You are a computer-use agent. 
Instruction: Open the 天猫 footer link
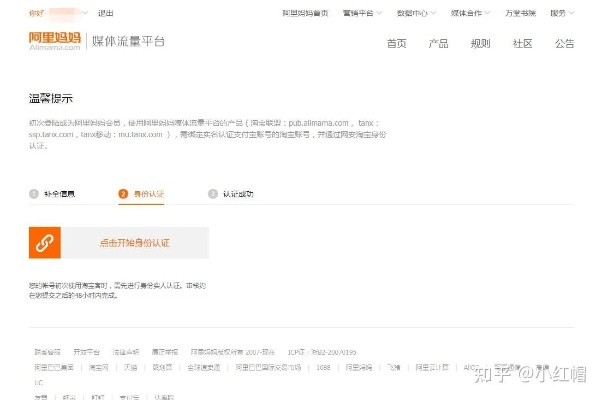(131, 367)
